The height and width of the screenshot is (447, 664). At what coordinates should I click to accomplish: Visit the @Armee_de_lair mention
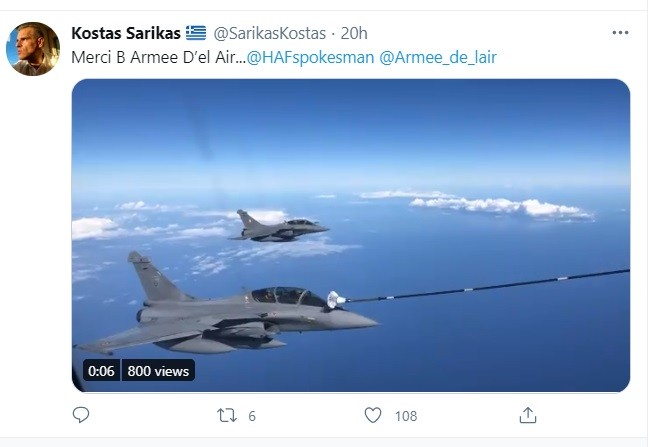439,58
